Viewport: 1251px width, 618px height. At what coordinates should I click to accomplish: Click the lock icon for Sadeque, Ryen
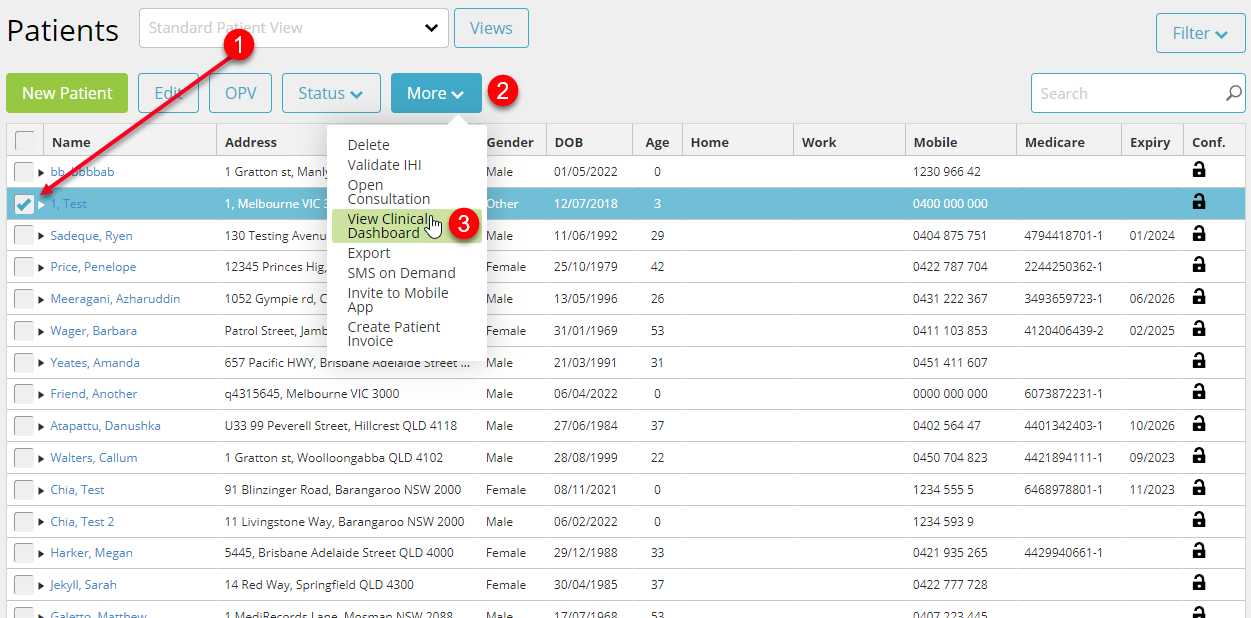(1199, 234)
